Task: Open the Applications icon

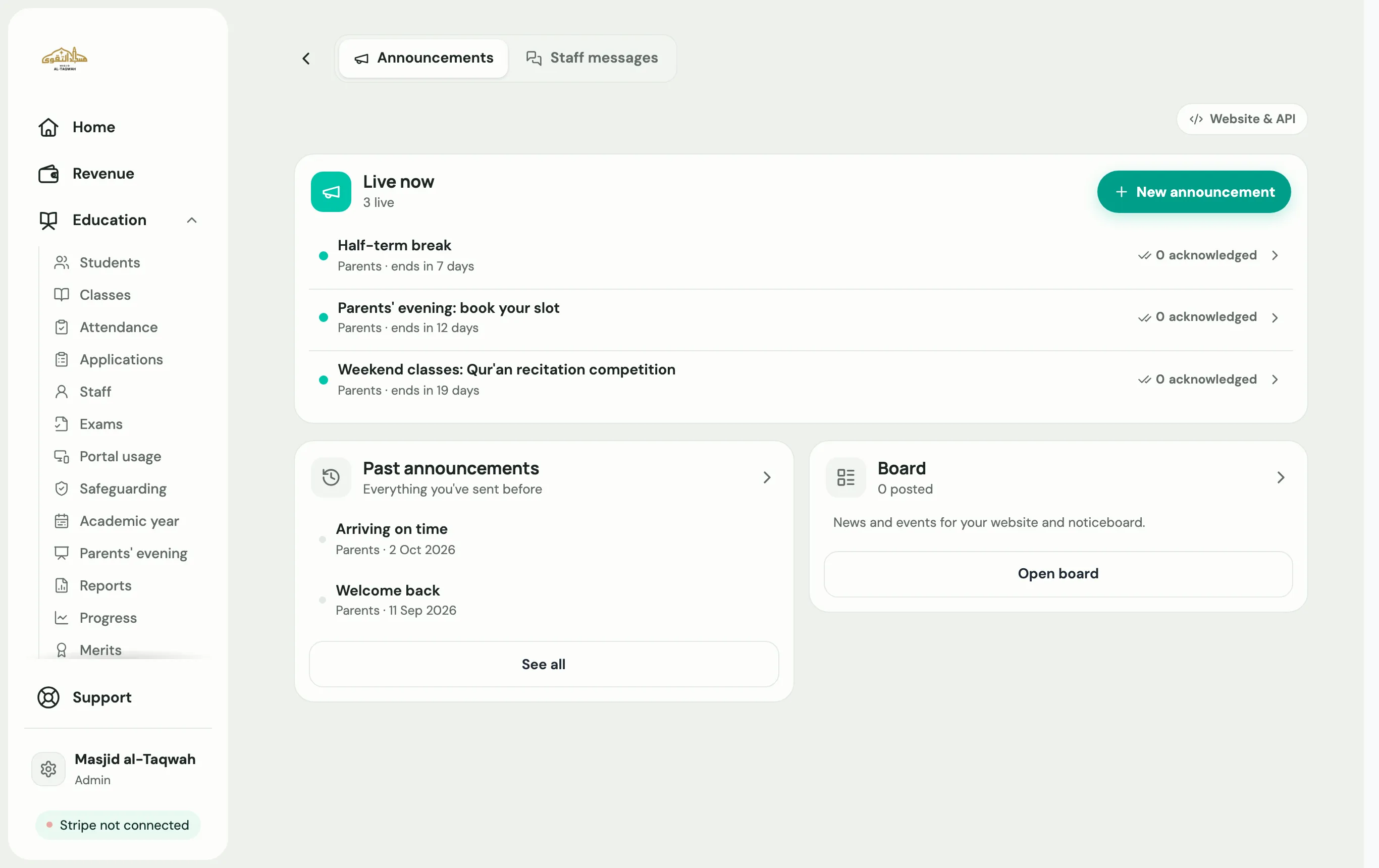Action: [61, 359]
